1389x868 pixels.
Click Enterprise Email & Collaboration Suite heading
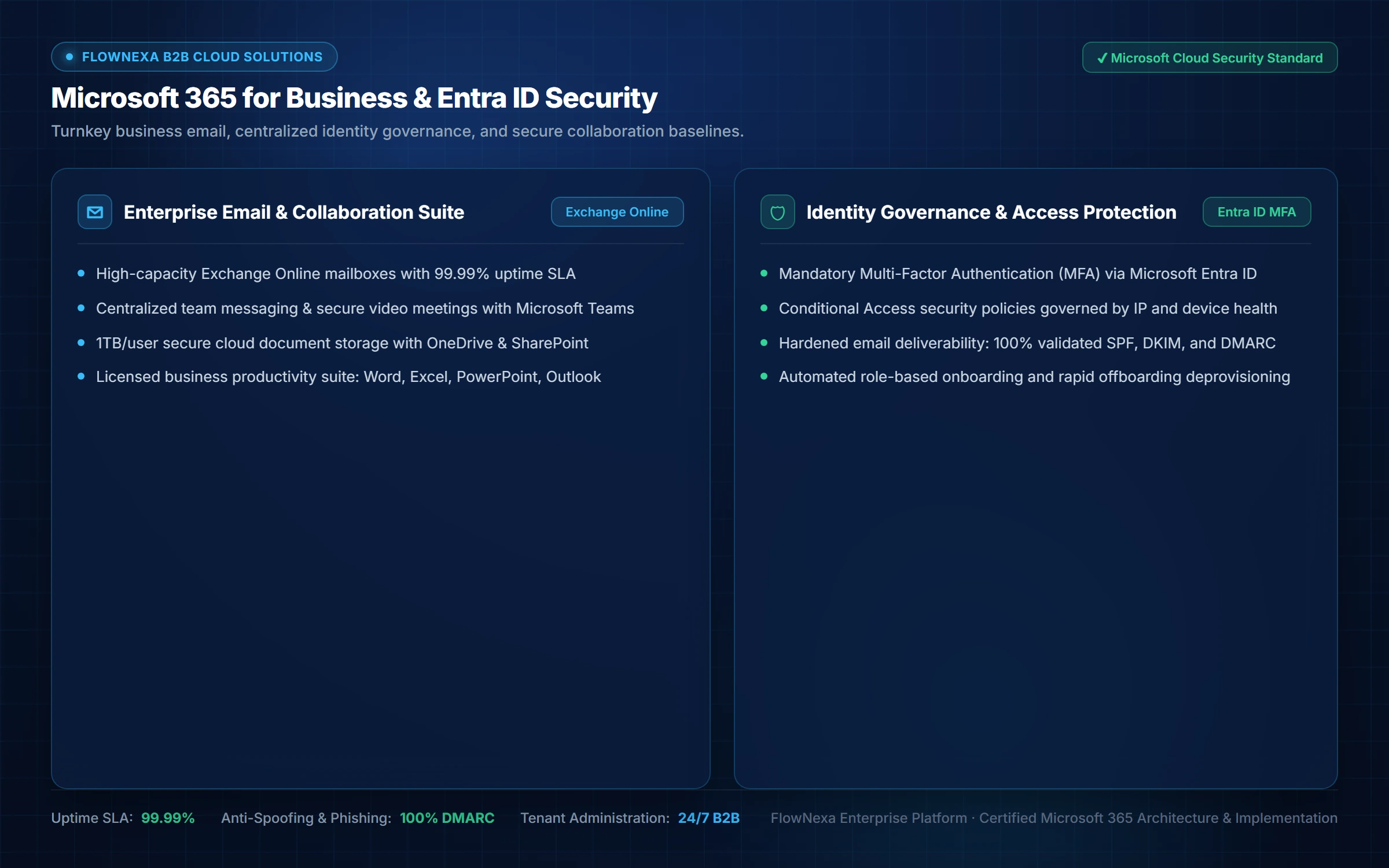click(294, 212)
